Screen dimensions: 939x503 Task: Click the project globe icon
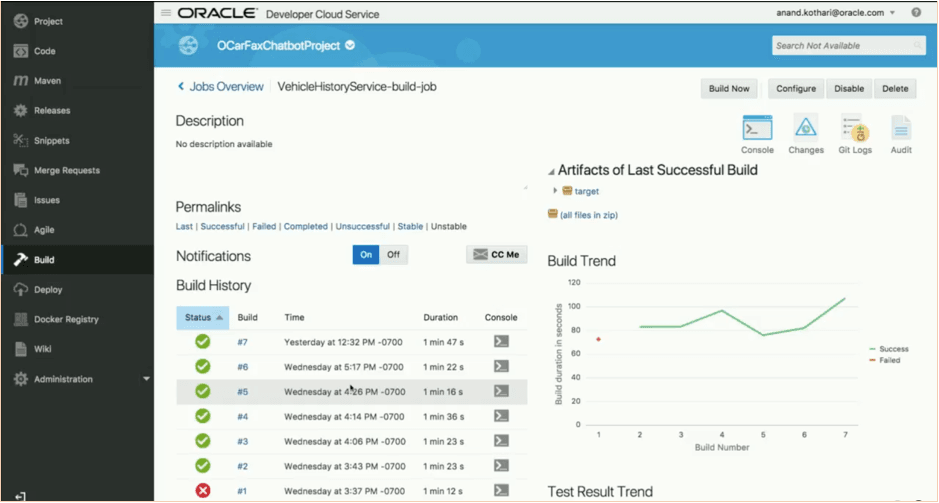(189, 46)
